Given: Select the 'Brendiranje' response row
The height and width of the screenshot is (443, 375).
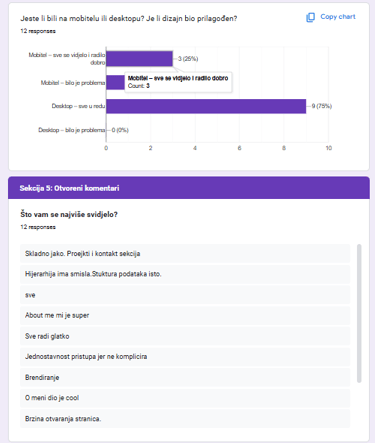Looking at the screenshot, I should click(185, 378).
